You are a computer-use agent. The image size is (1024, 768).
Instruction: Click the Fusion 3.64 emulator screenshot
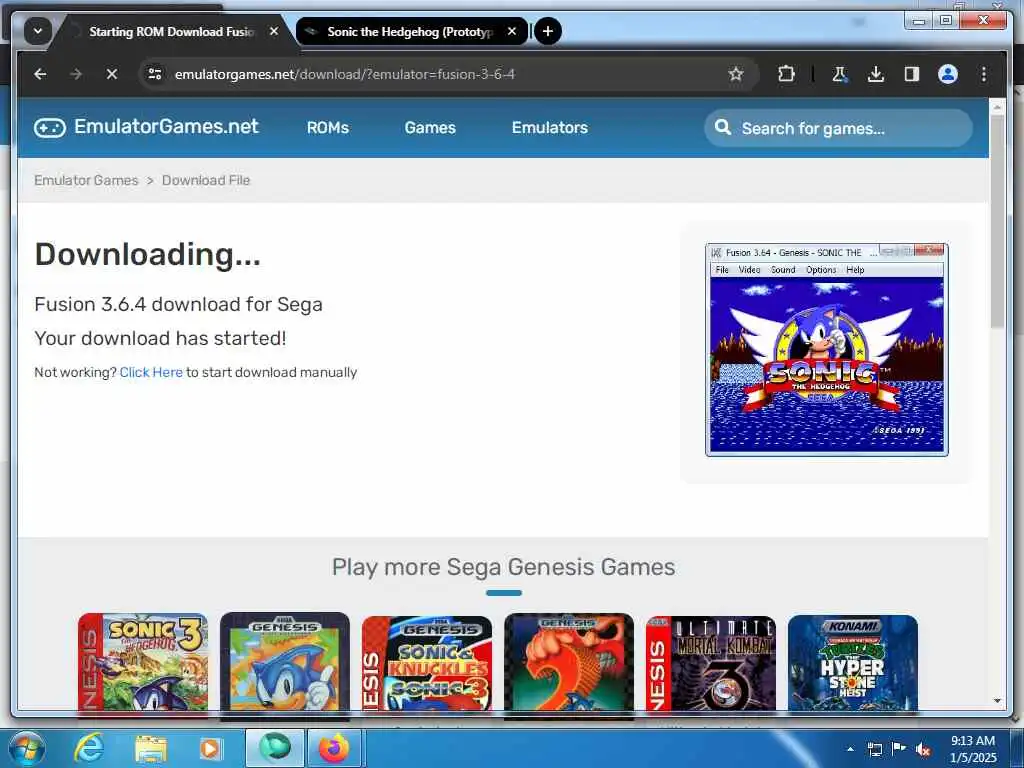click(827, 349)
